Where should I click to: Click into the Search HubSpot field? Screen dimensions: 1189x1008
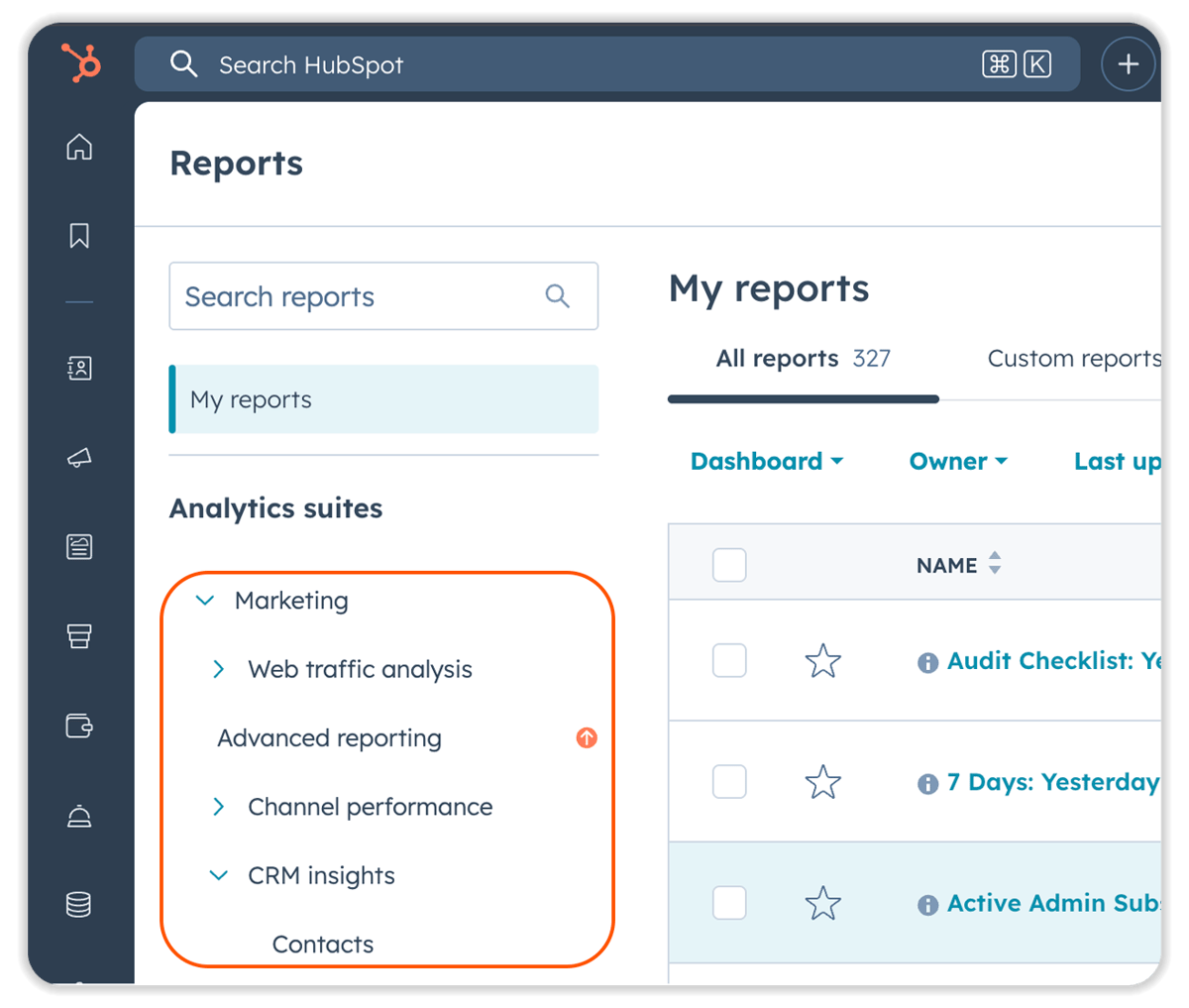(x=607, y=64)
